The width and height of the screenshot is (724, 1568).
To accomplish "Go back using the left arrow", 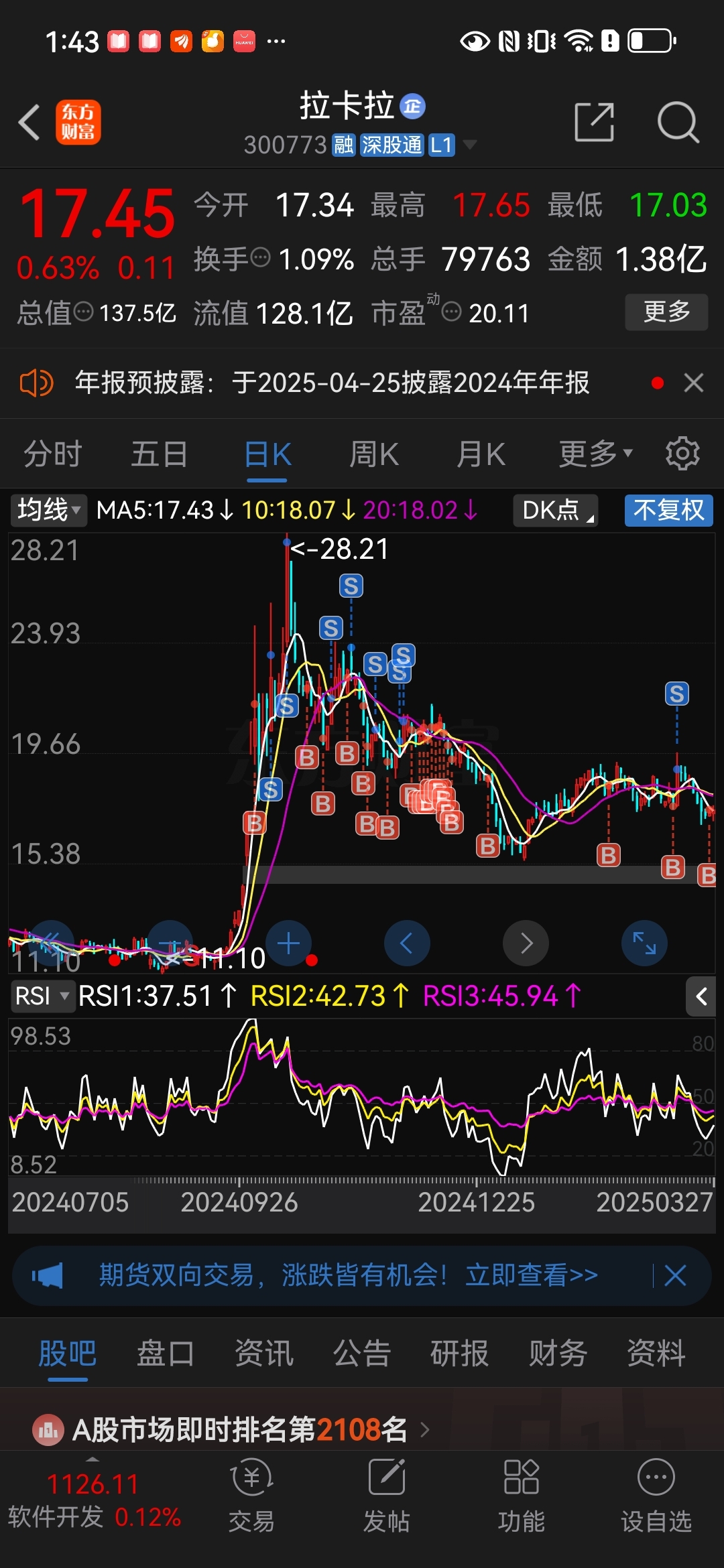I will pos(29,123).
